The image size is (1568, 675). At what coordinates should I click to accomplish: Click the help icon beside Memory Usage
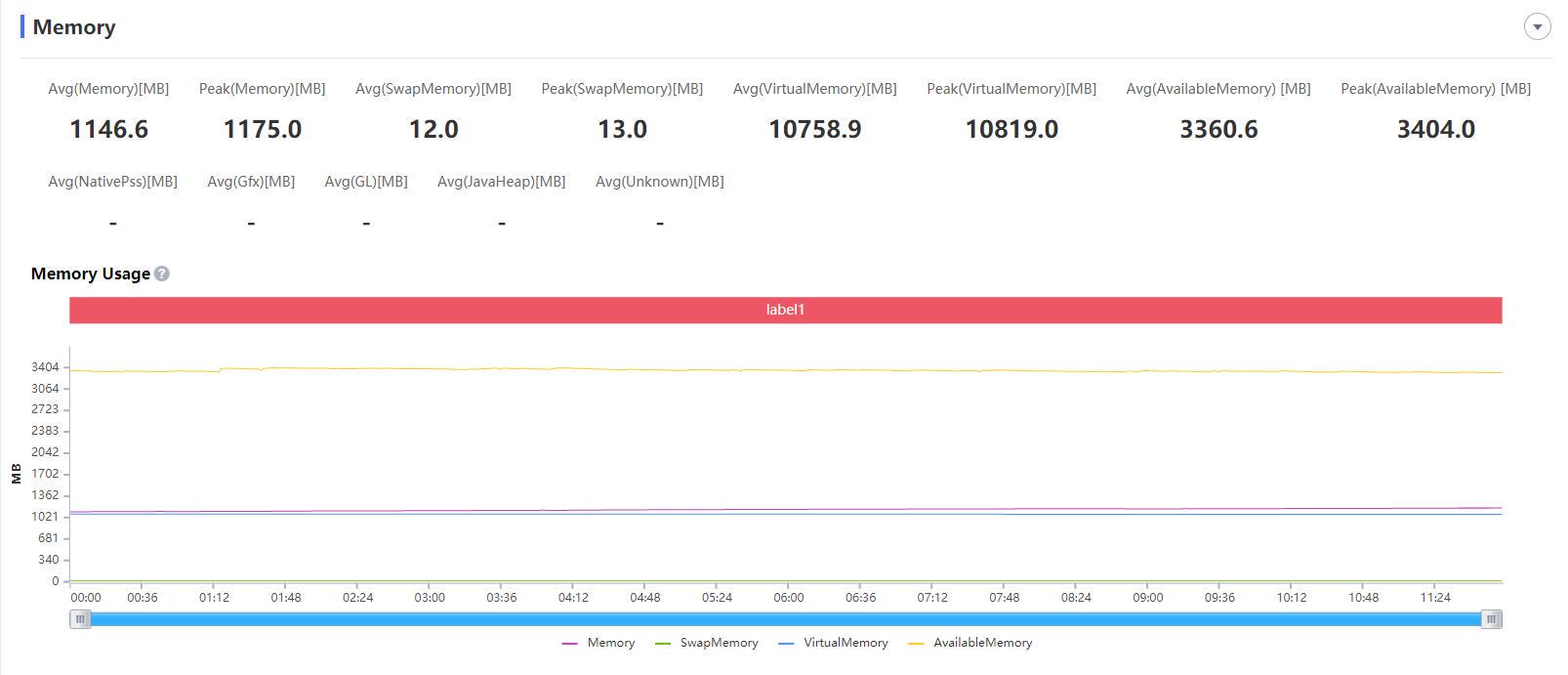[x=162, y=274]
